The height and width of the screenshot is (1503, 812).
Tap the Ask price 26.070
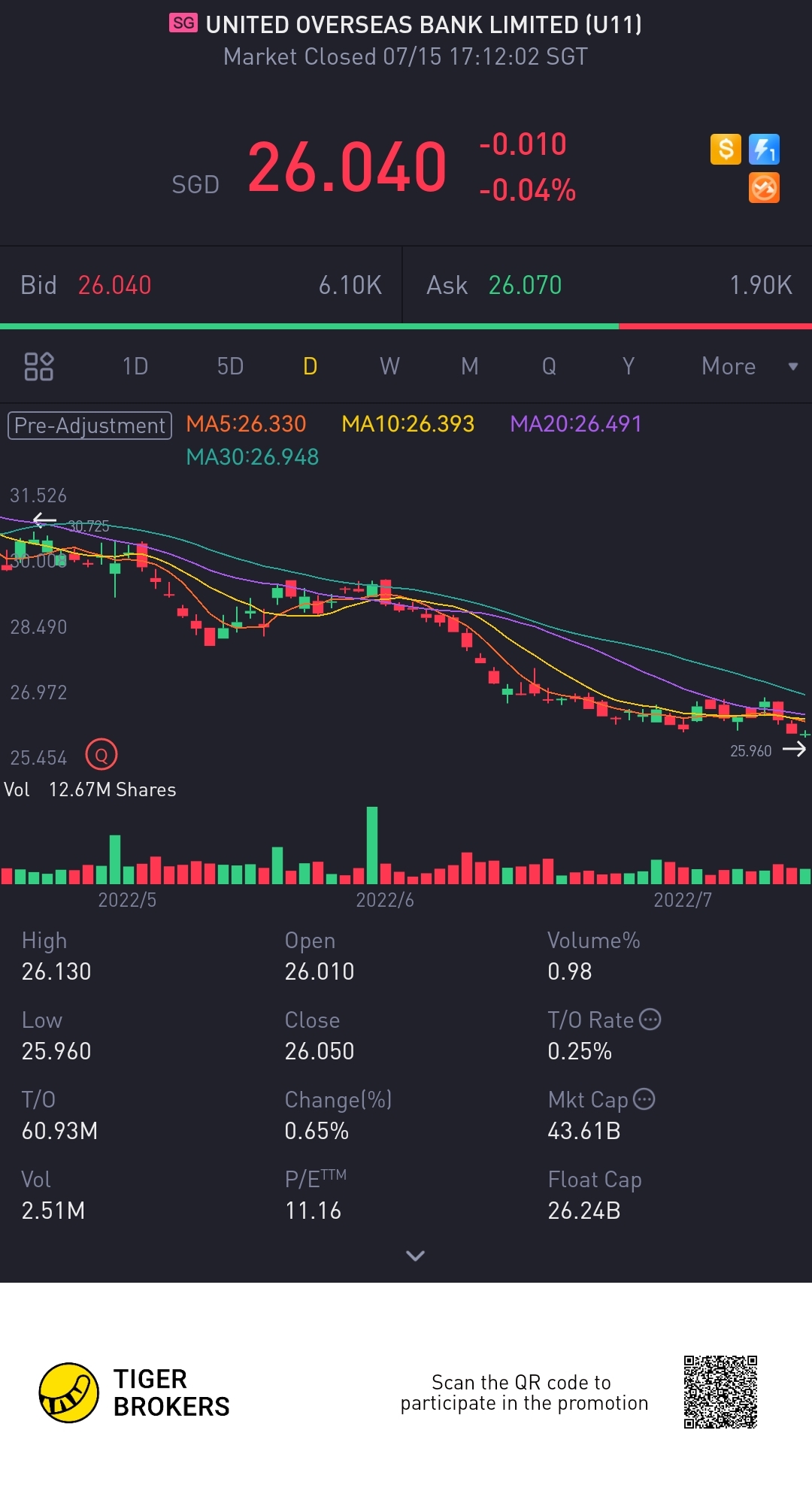click(525, 285)
